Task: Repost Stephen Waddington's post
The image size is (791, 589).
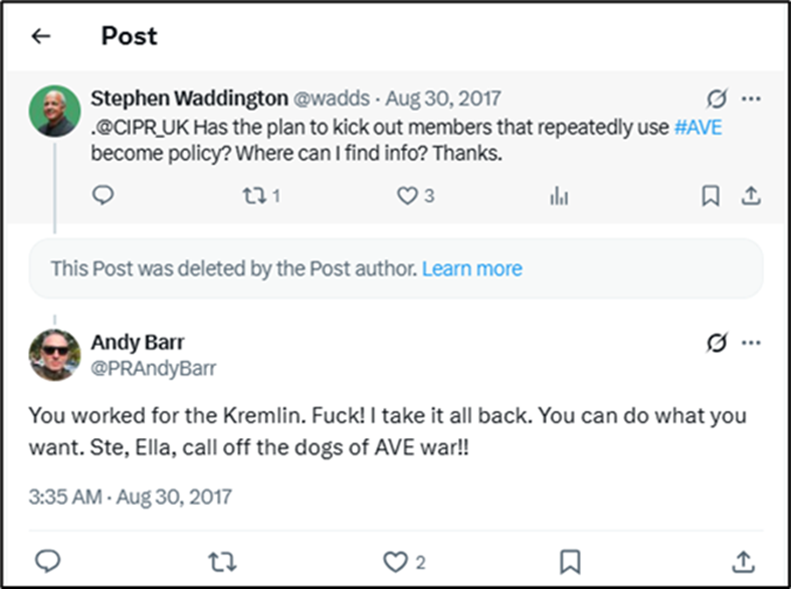Action: [x=255, y=196]
